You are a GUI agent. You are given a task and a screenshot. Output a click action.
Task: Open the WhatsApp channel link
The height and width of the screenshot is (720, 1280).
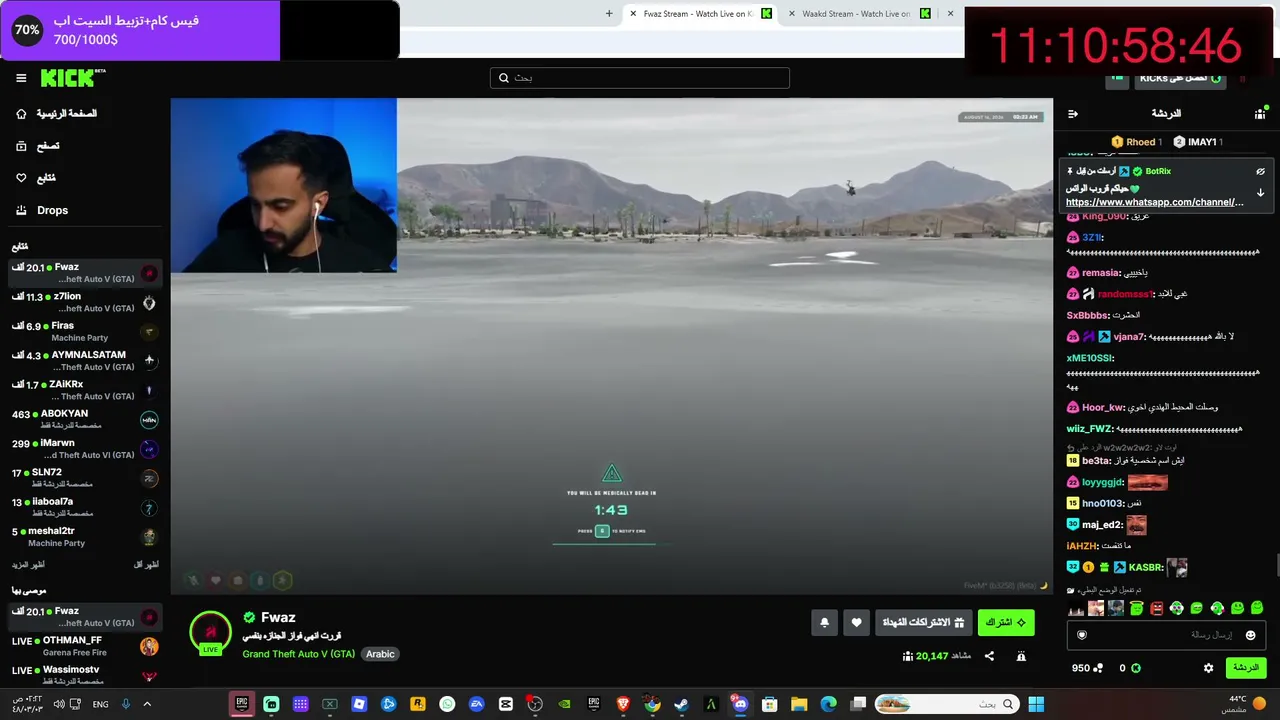pyautogui.click(x=1155, y=202)
